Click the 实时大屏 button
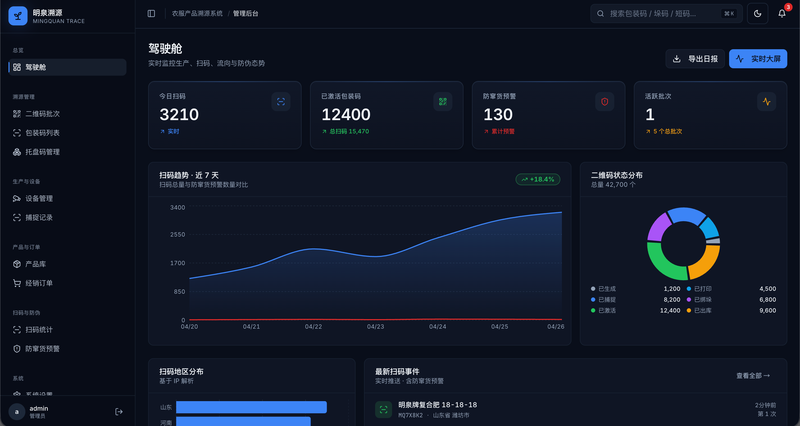 (x=758, y=59)
